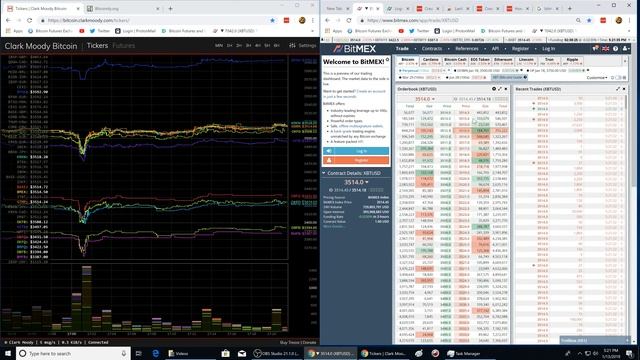This screenshot has height=360, width=640.
Task: Open YouTube bookmark in Clark Moody window
Action: coord(82,31)
